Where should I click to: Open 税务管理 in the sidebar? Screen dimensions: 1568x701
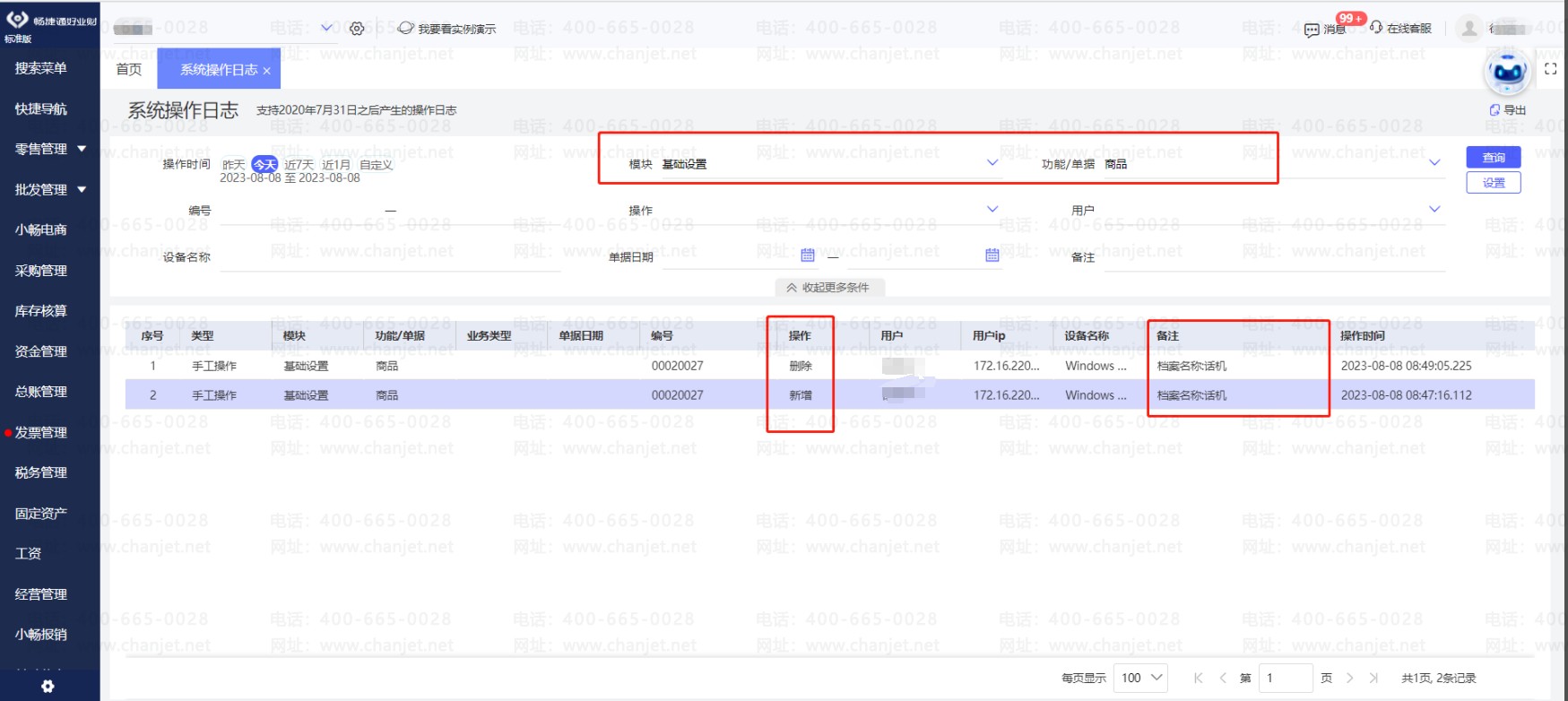click(41, 472)
